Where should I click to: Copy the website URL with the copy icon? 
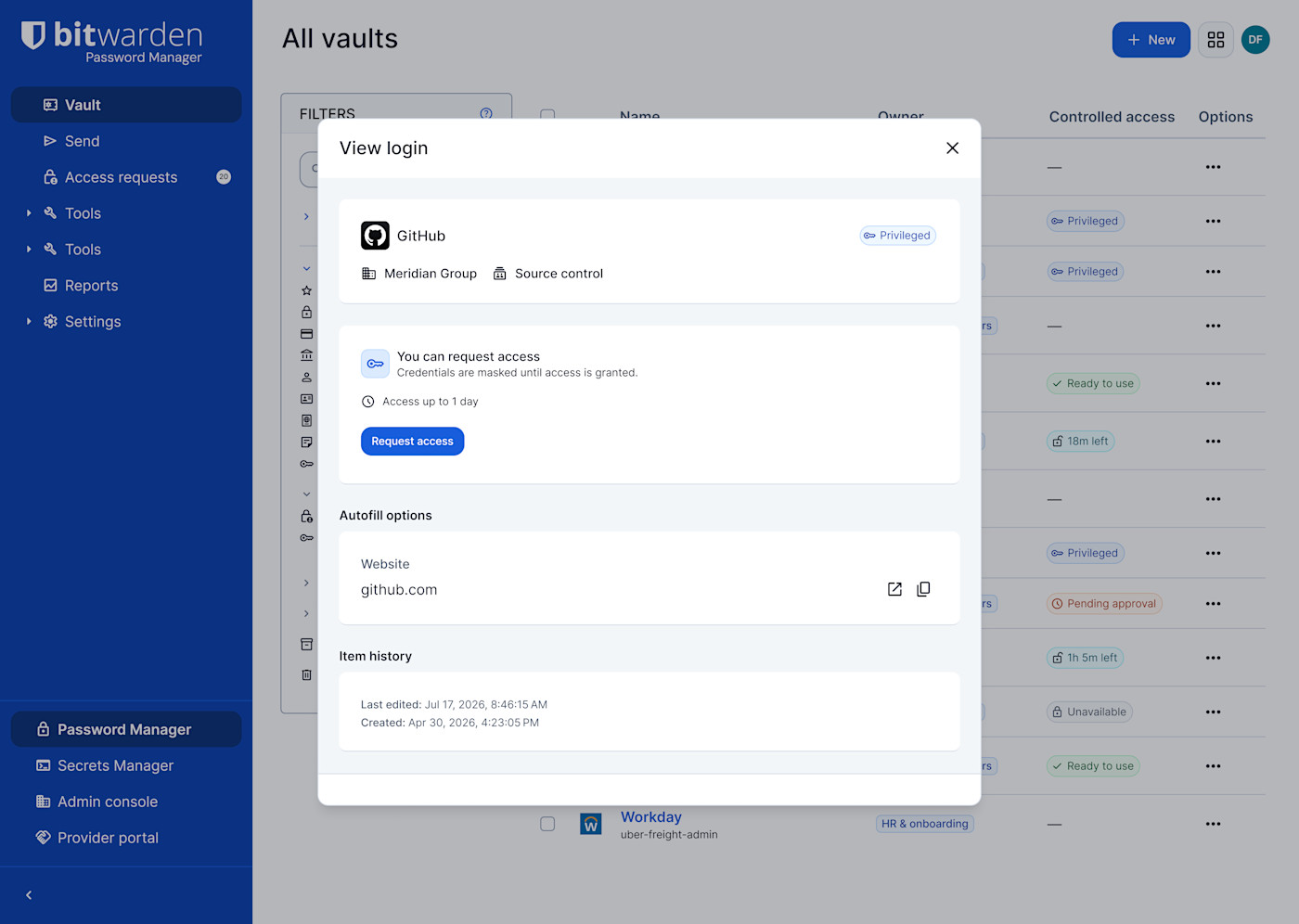coord(923,589)
